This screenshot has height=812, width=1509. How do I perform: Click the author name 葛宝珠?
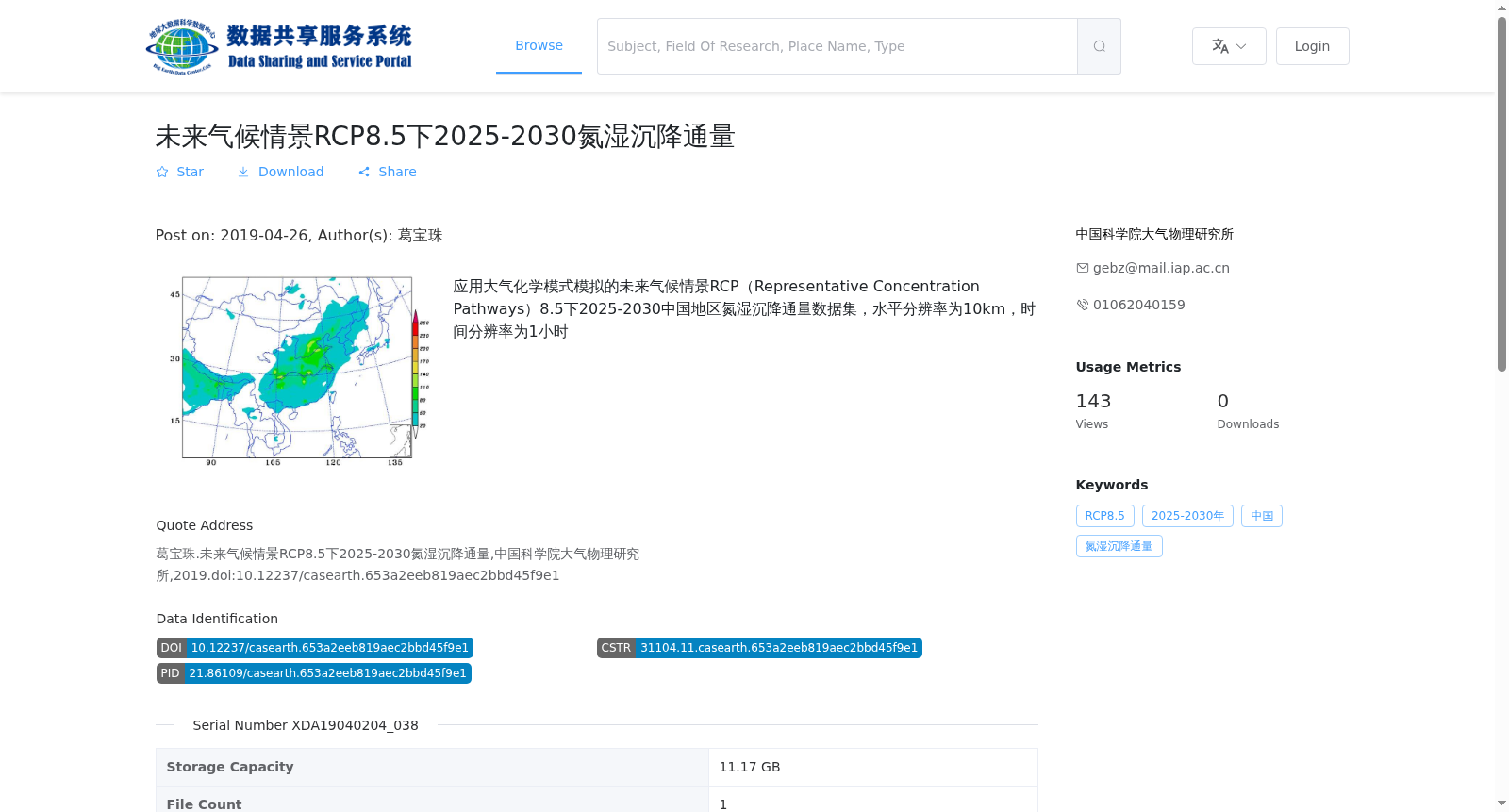[x=420, y=236]
